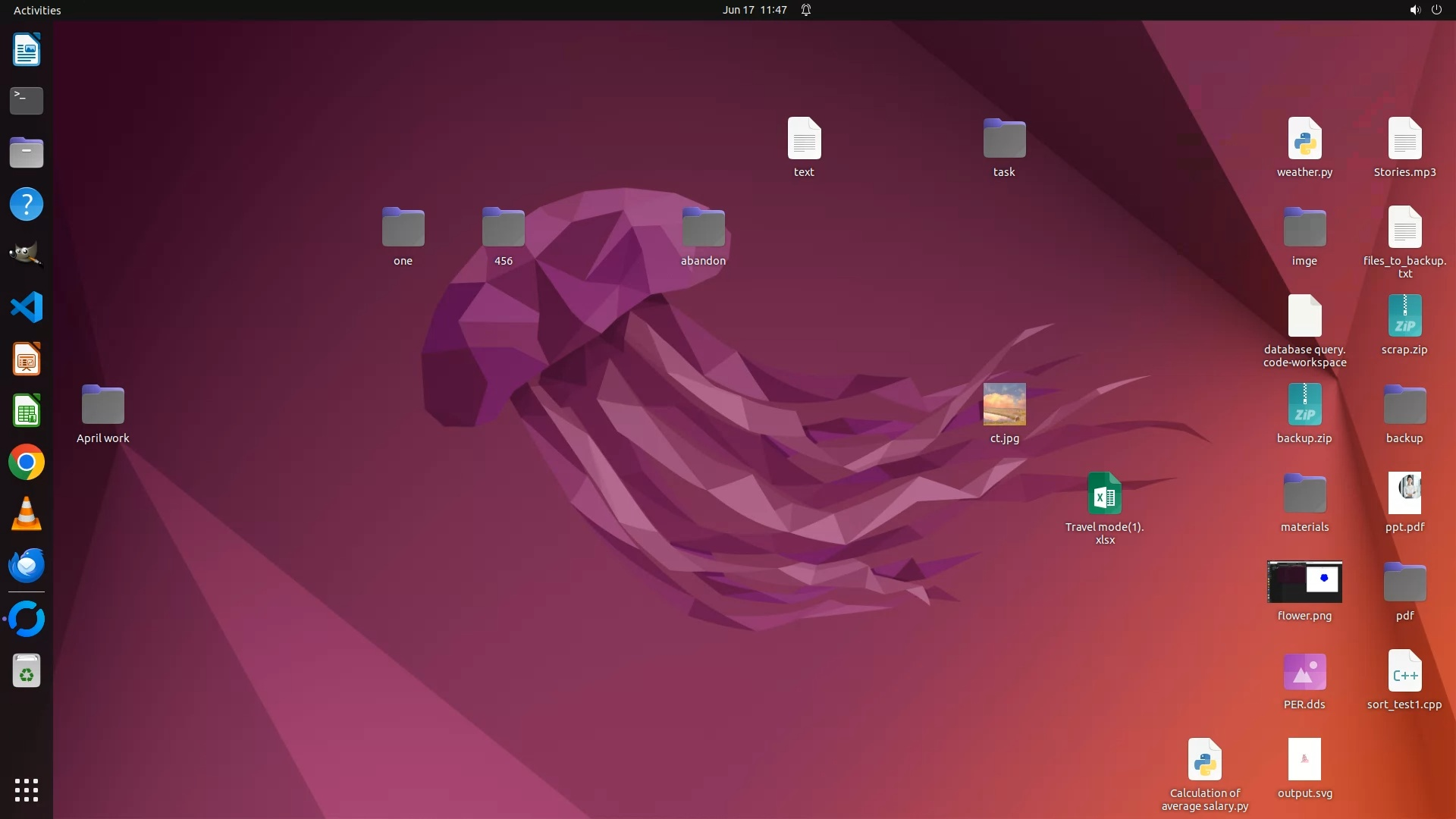Screen dimensions: 1456x819
Task: Select the April work folder
Action: [x=103, y=405]
